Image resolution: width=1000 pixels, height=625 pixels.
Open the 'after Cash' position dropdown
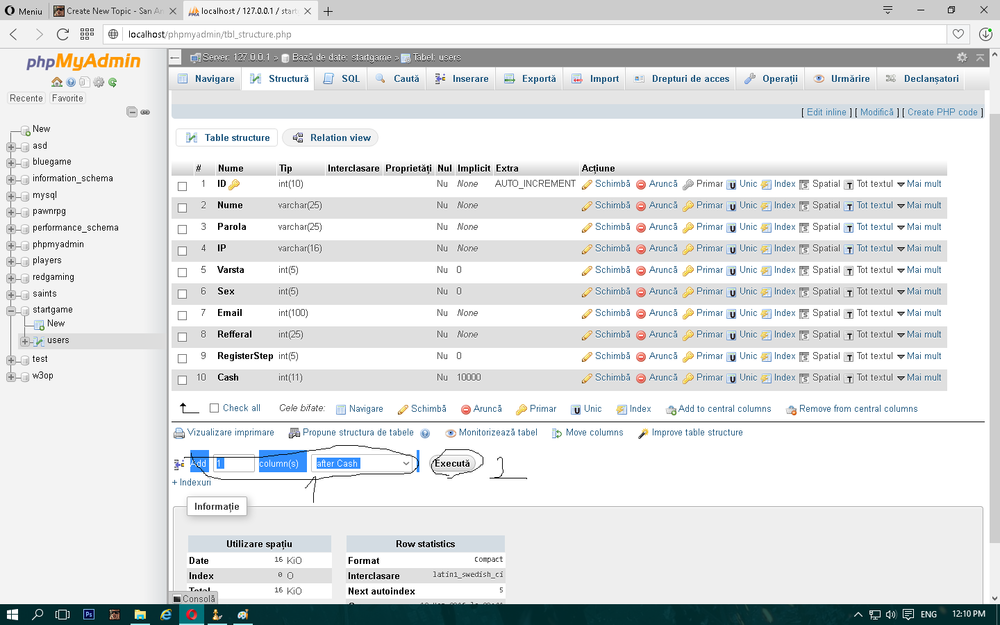362,463
